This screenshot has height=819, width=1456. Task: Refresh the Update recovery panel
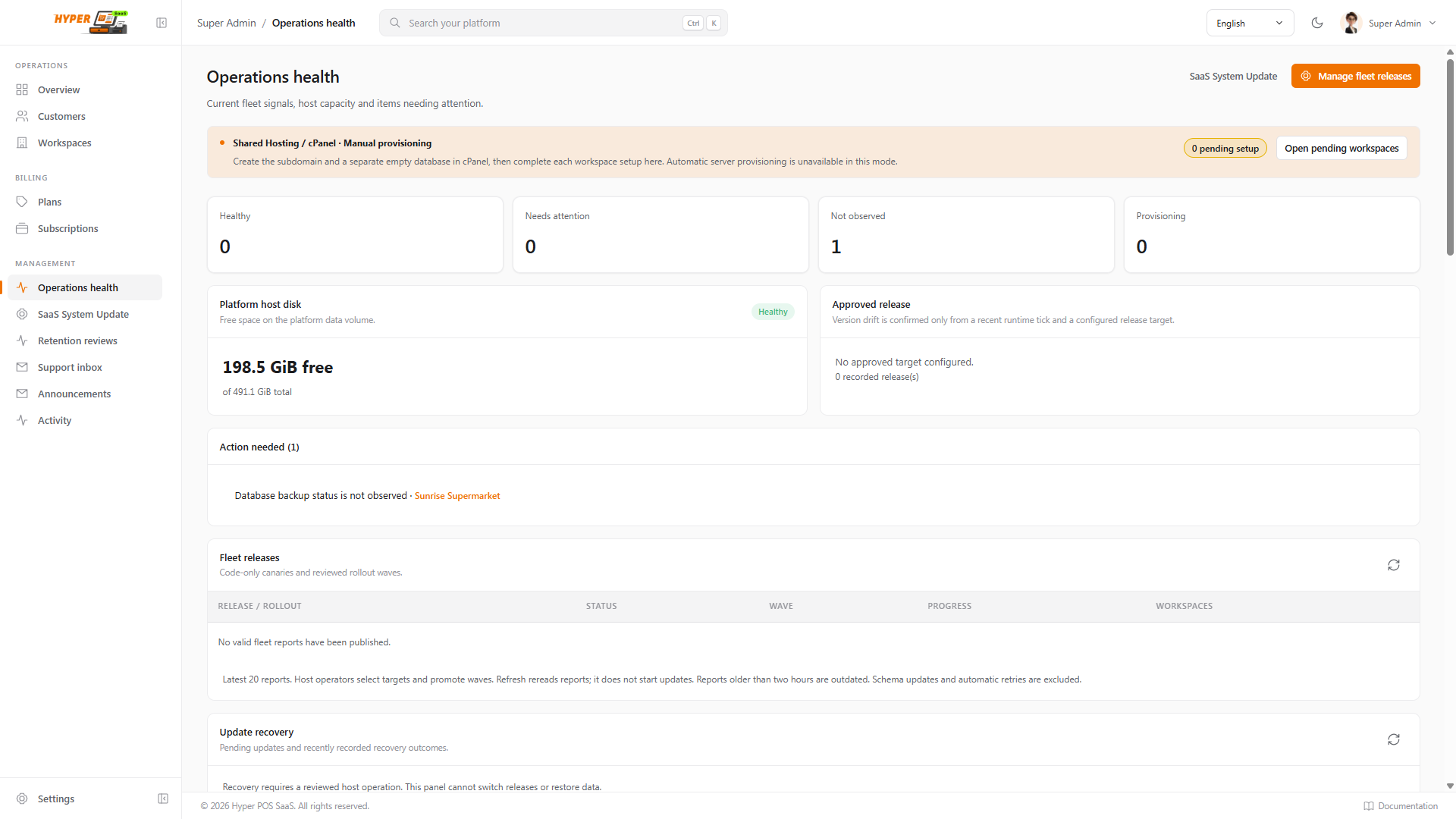tap(1394, 739)
